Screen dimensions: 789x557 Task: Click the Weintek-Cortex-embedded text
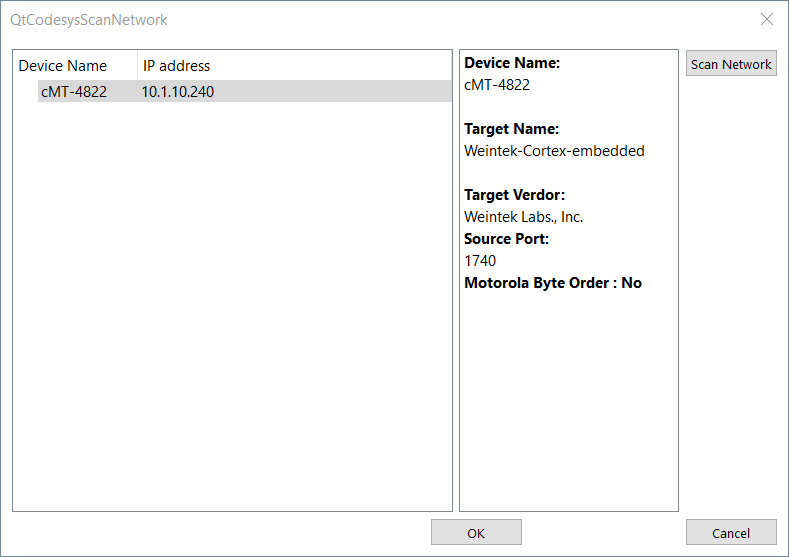pos(554,151)
